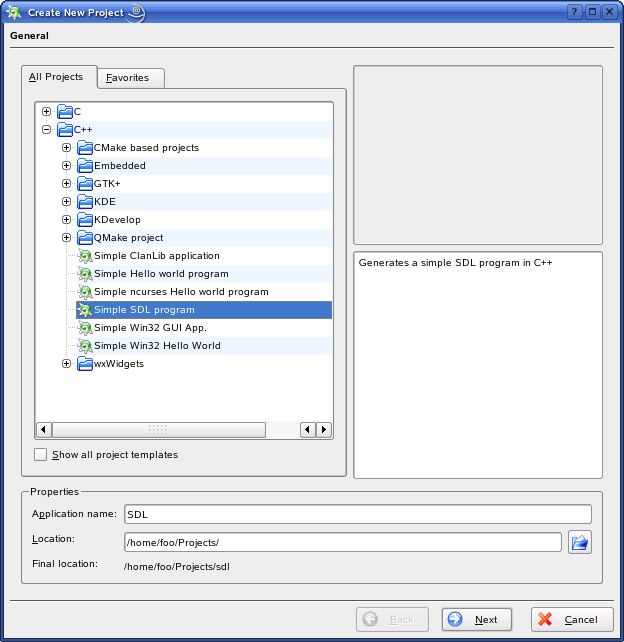Proceed with the Next button
This screenshot has width=624, height=642.
(477, 619)
